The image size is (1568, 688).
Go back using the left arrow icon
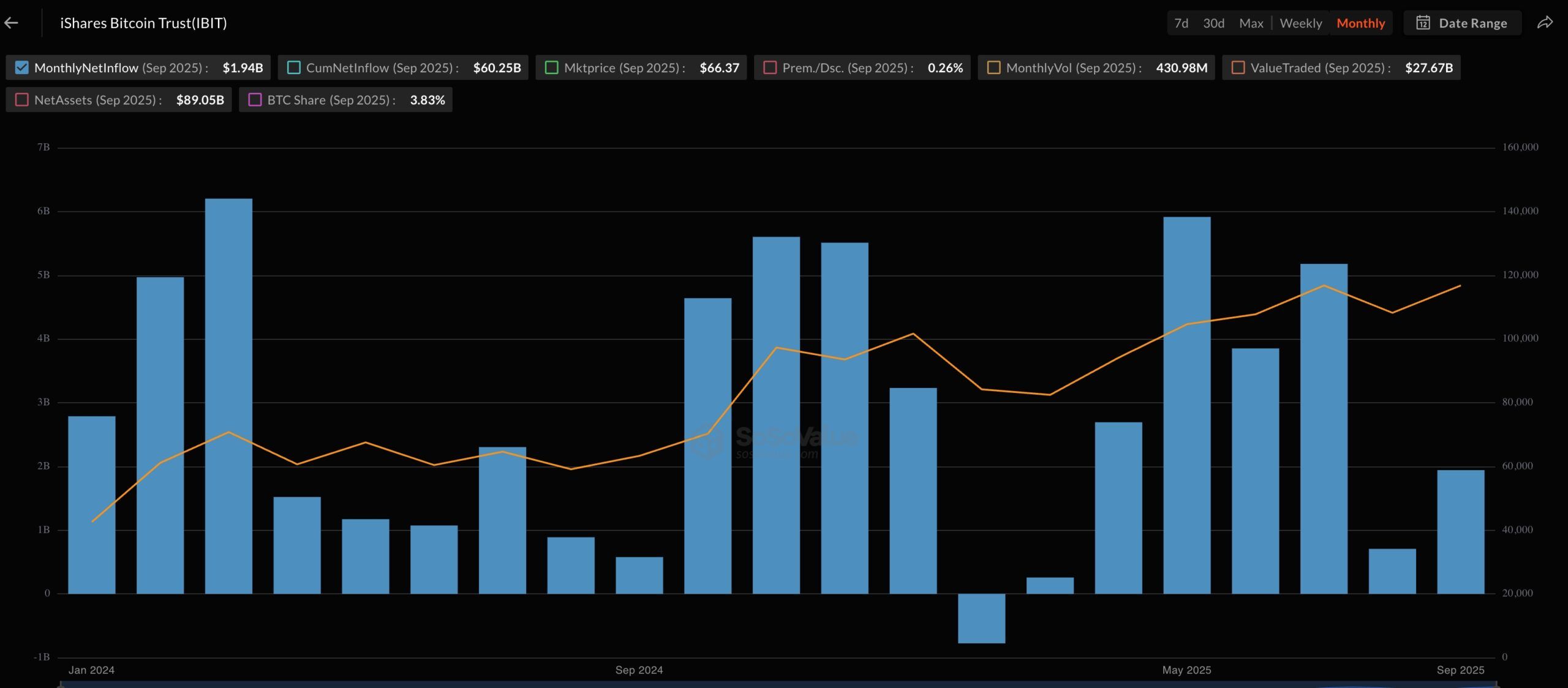tap(11, 23)
